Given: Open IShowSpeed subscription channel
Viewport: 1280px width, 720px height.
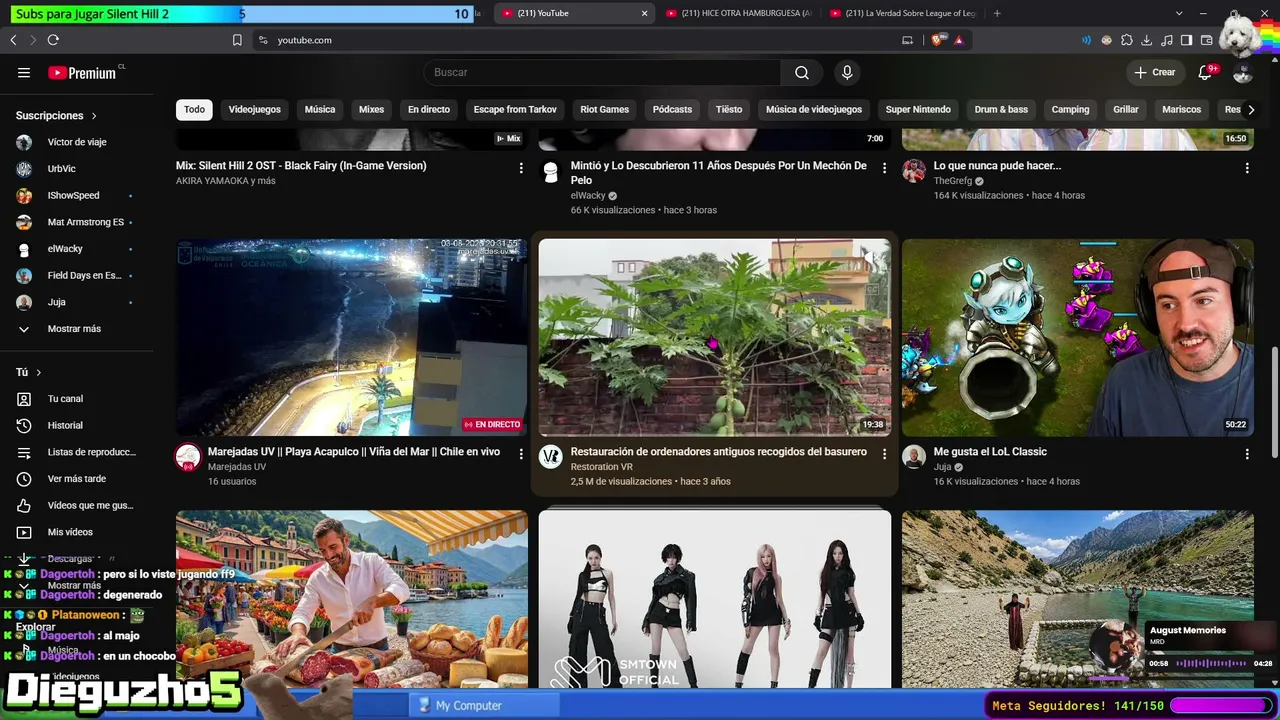Looking at the screenshot, I should (74, 196).
